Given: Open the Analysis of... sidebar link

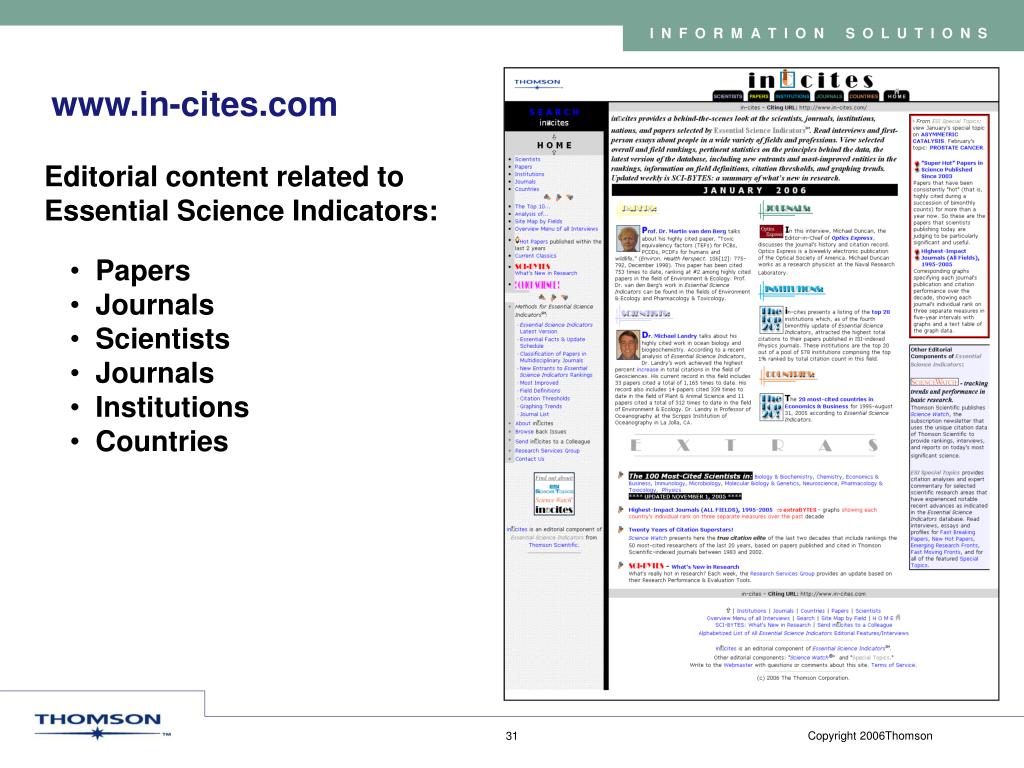Looking at the screenshot, I should point(531,214).
